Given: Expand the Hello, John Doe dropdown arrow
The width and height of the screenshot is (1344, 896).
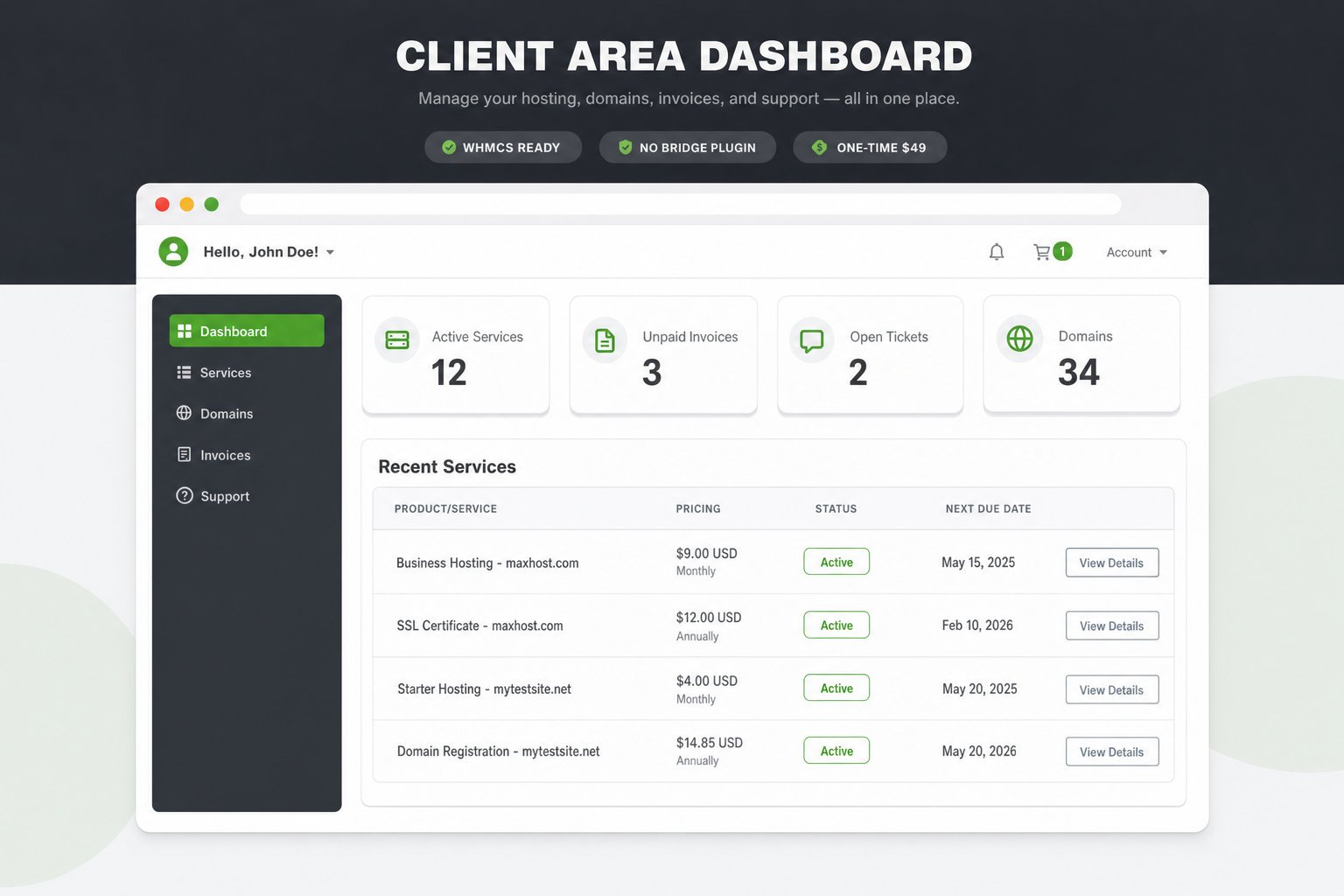Looking at the screenshot, I should click(x=330, y=252).
